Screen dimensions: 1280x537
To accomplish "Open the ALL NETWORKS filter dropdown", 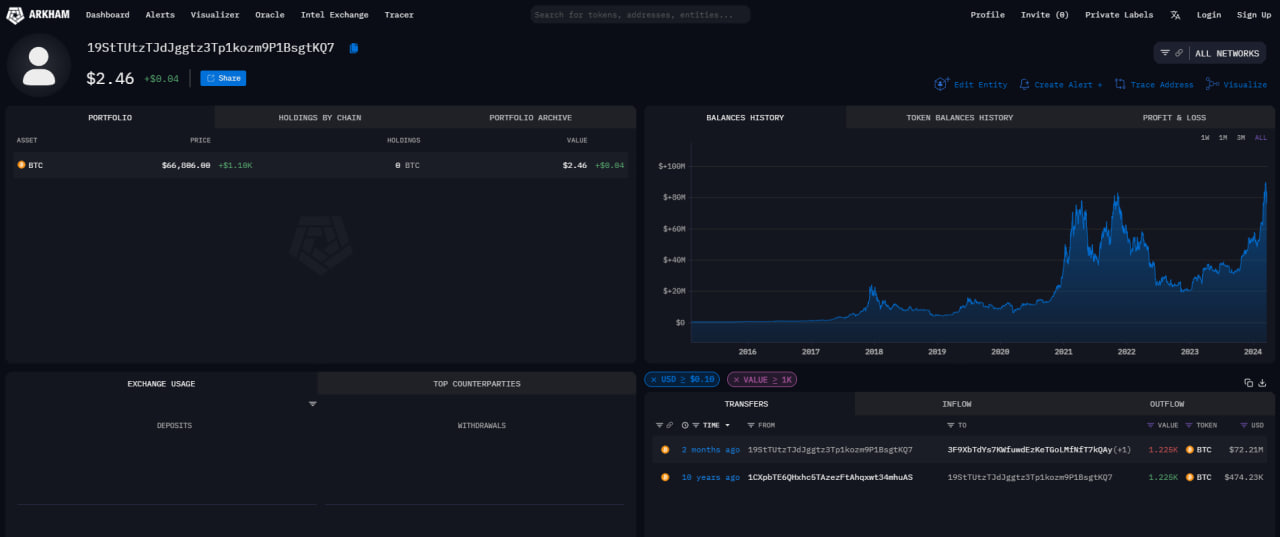I will [1210, 53].
